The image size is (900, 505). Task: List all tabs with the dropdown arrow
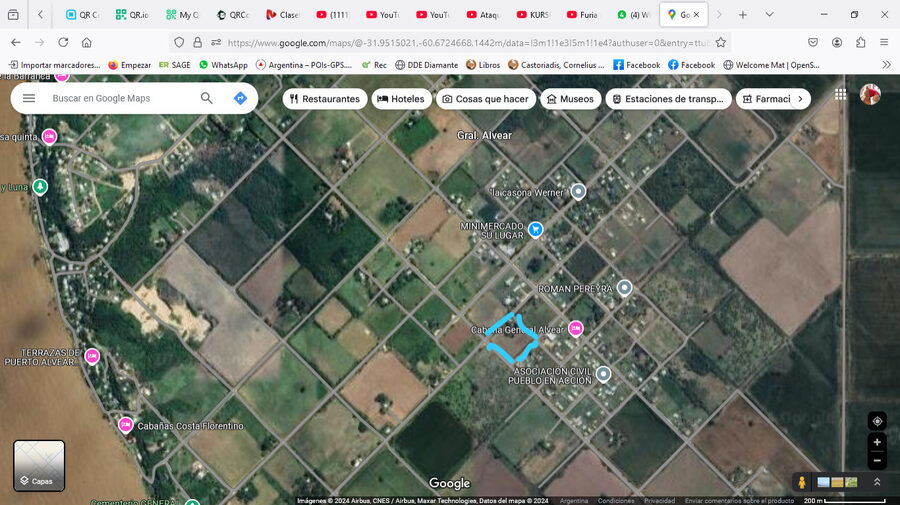[769, 15]
